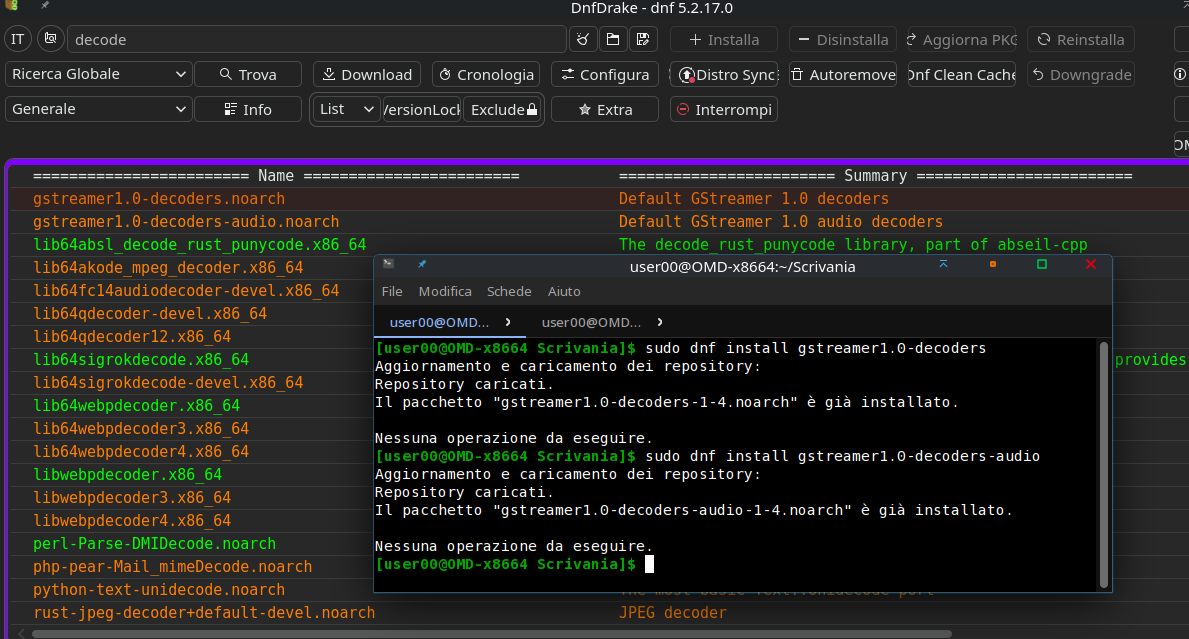This screenshot has width=1189, height=639.
Task: Open the List dropdown
Action: [347, 109]
